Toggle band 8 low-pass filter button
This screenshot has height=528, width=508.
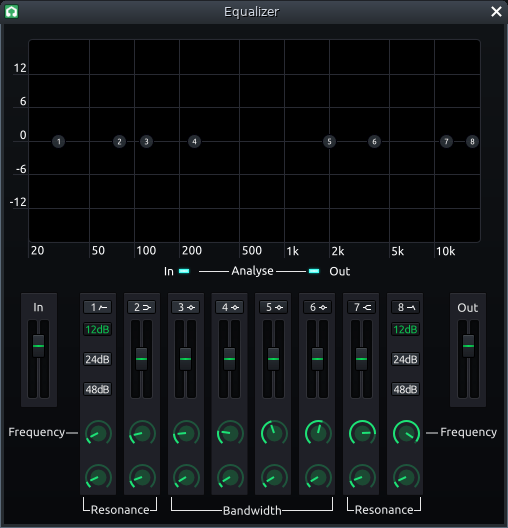coord(405,307)
